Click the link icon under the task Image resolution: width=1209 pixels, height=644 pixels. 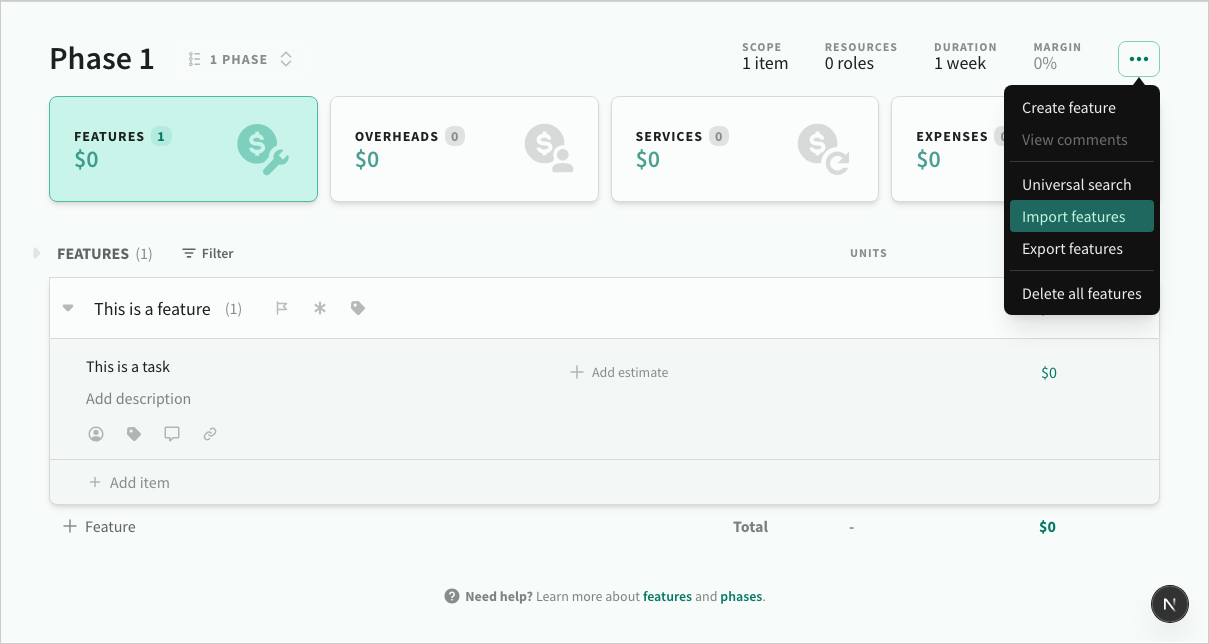pos(210,434)
